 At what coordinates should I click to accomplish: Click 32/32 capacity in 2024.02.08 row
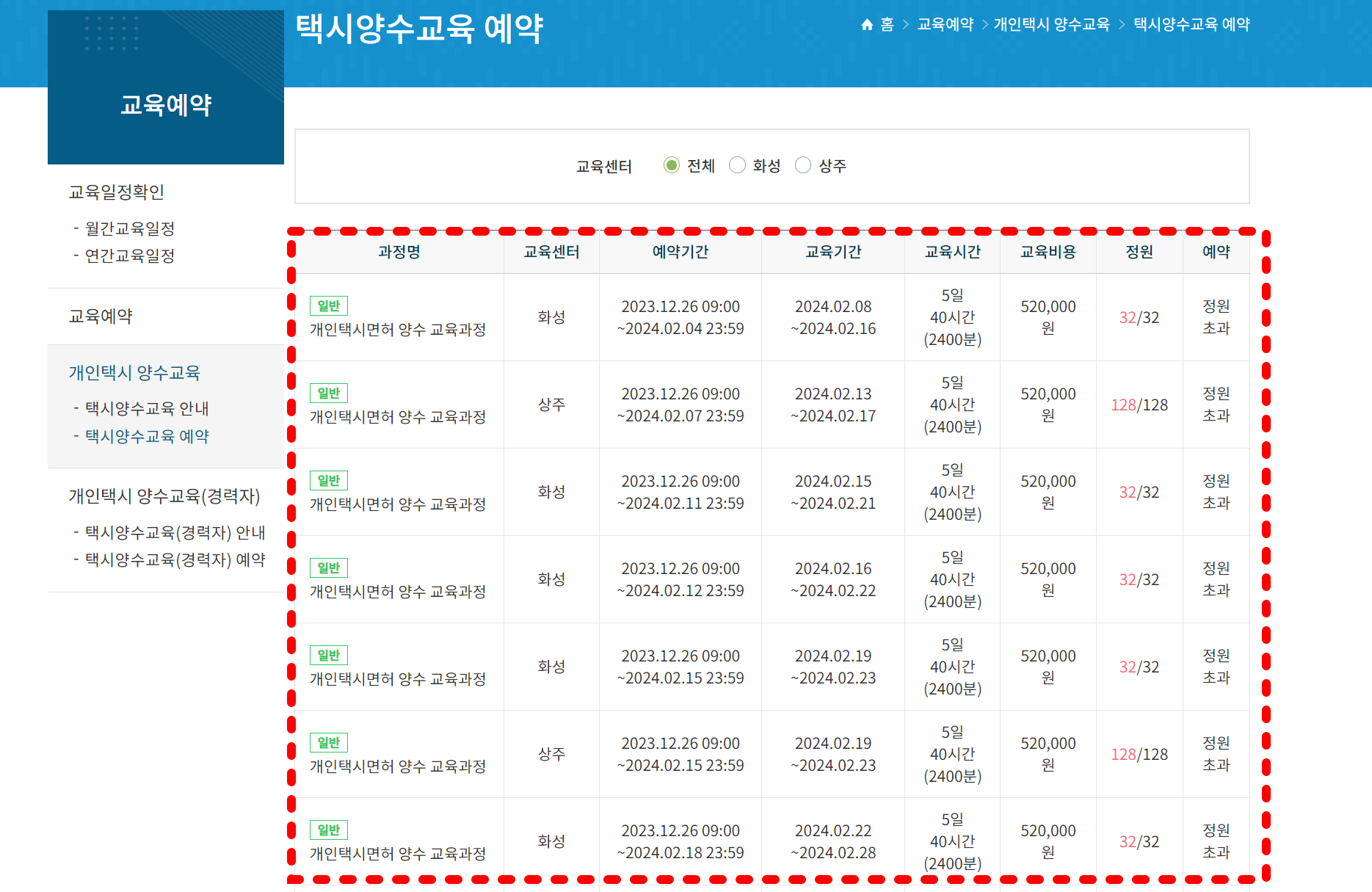(x=1139, y=318)
